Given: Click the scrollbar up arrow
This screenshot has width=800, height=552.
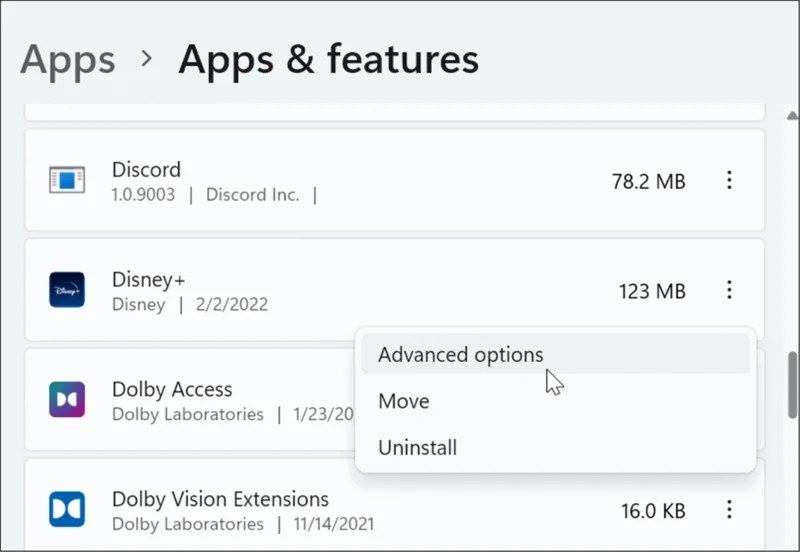Looking at the screenshot, I should pos(792,116).
